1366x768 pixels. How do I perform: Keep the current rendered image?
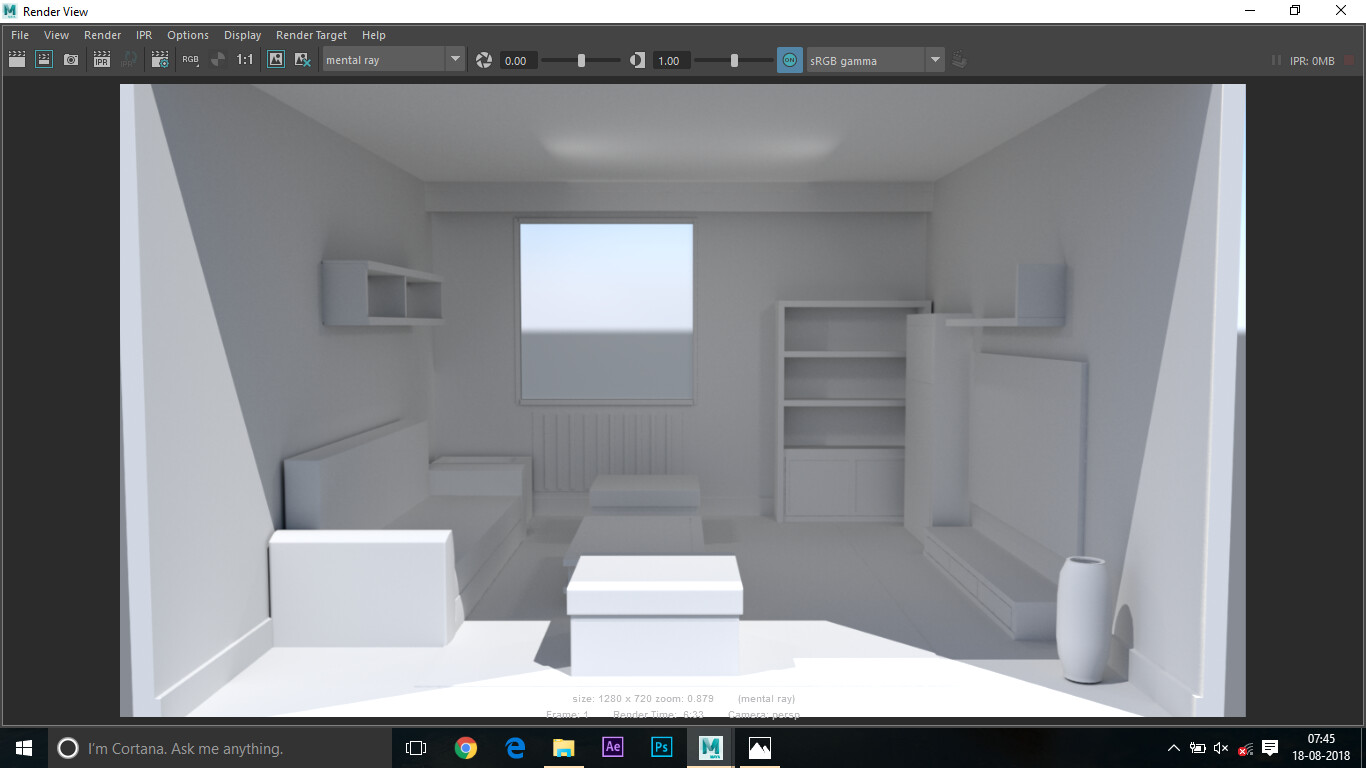point(275,59)
